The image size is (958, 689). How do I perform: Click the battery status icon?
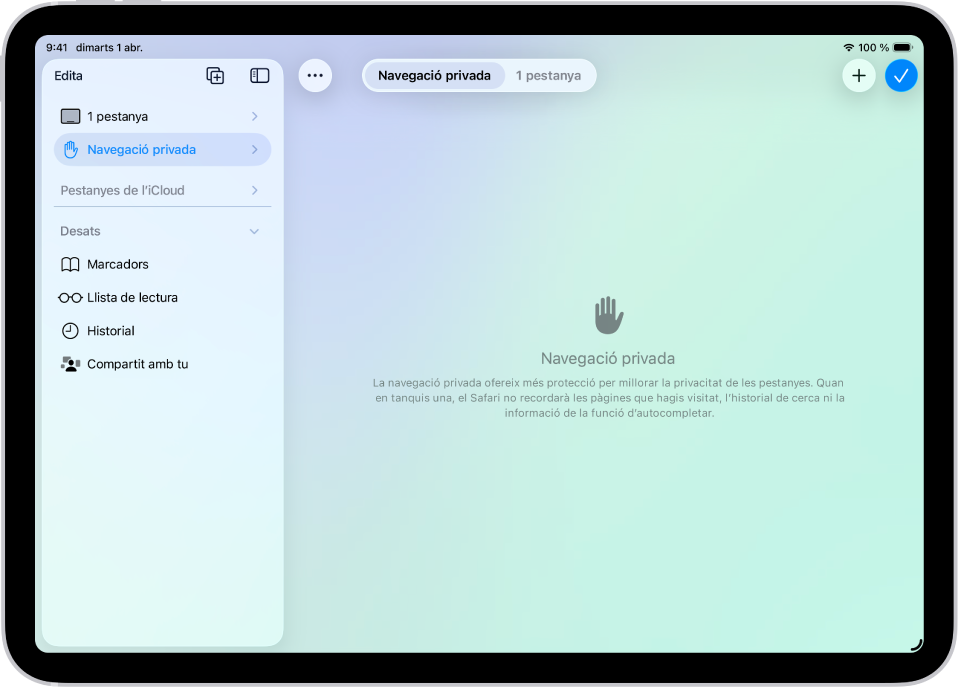pyautogui.click(x=902, y=48)
